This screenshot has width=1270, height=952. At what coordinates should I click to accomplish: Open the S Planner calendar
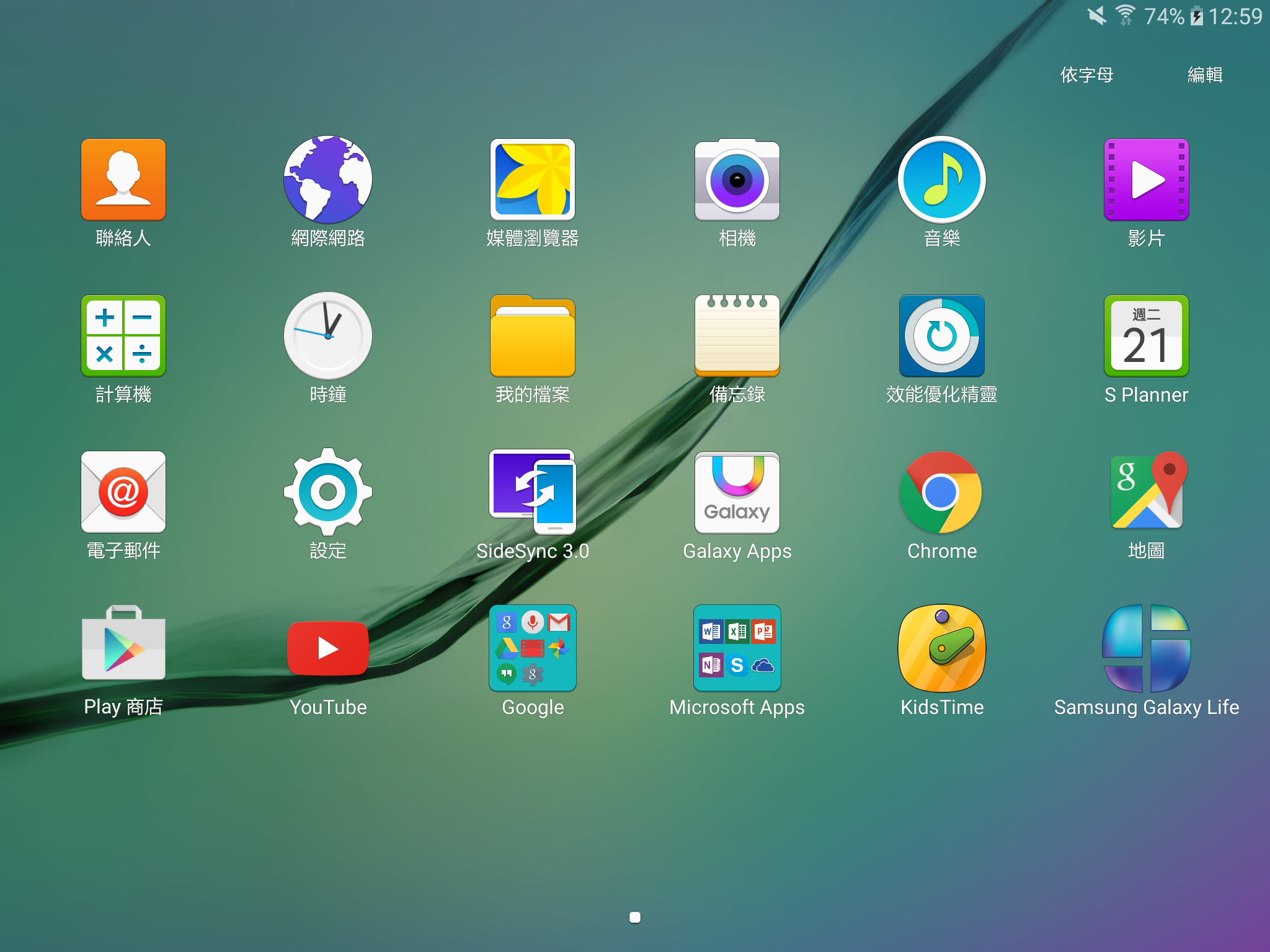(x=1147, y=336)
